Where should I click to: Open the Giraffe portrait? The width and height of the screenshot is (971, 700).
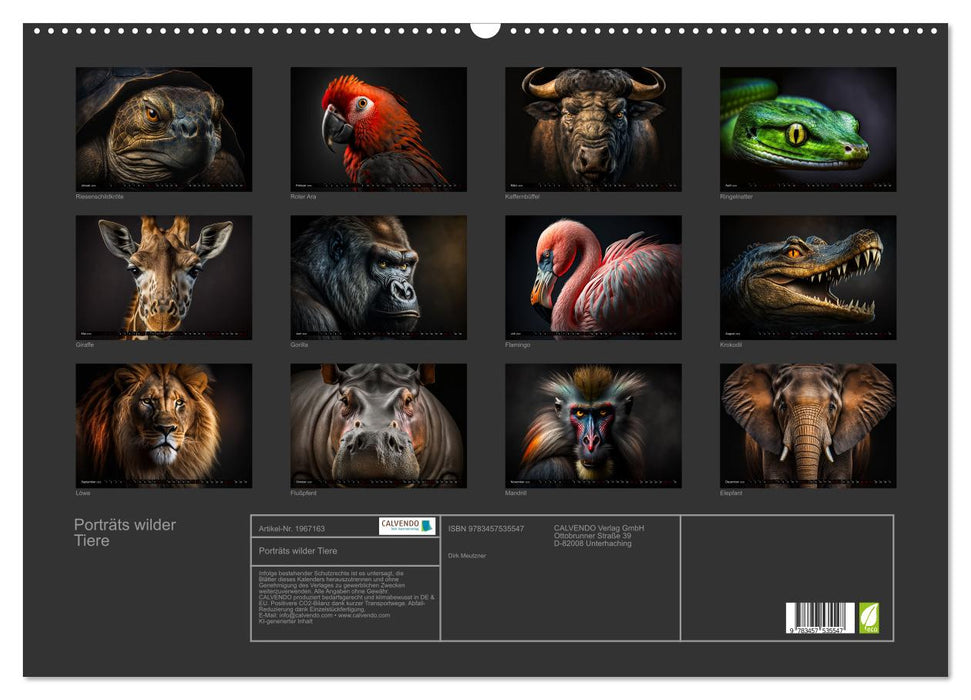click(164, 277)
